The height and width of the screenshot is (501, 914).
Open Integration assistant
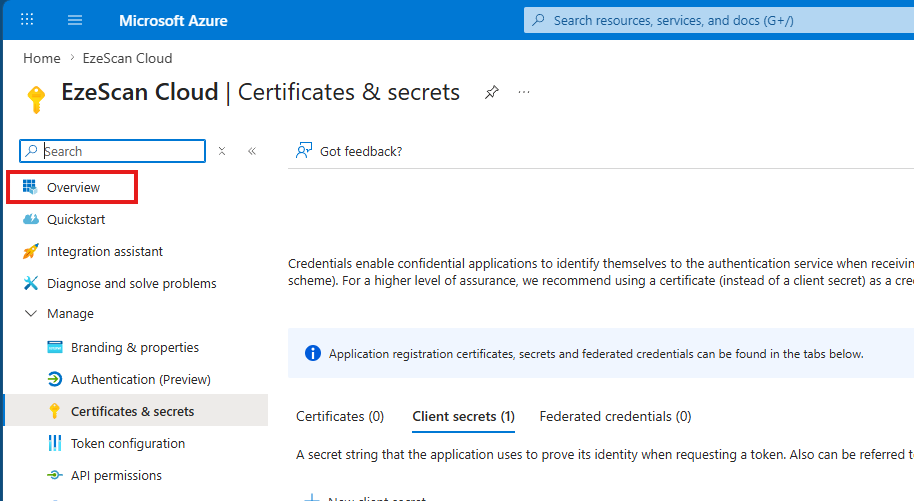[x=105, y=251]
